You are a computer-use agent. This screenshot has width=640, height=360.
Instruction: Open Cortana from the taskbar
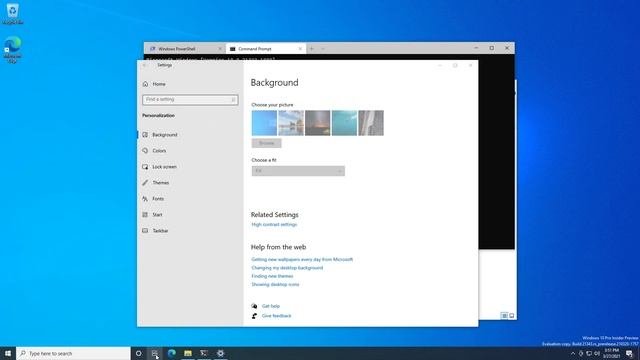click(138, 353)
